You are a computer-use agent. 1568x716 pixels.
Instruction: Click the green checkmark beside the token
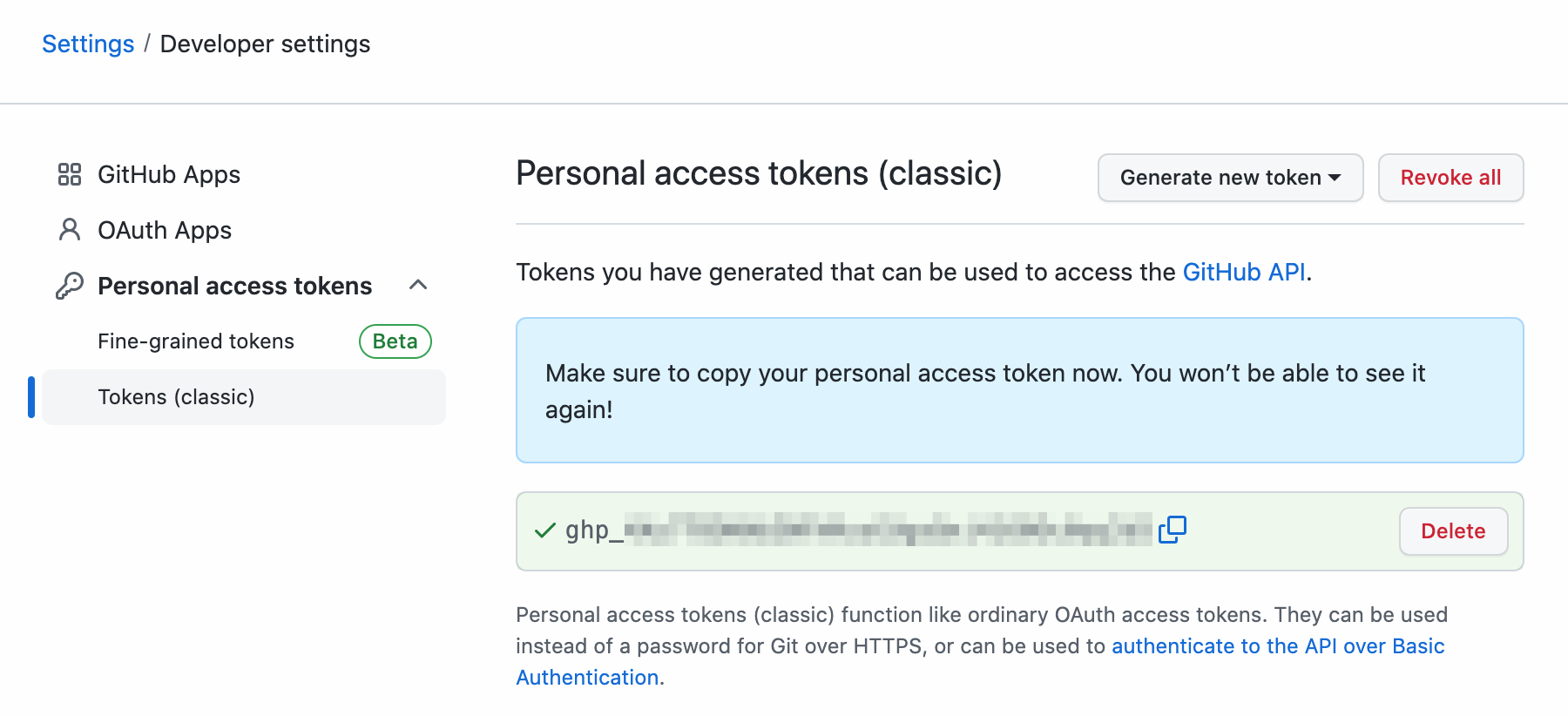pyautogui.click(x=545, y=530)
